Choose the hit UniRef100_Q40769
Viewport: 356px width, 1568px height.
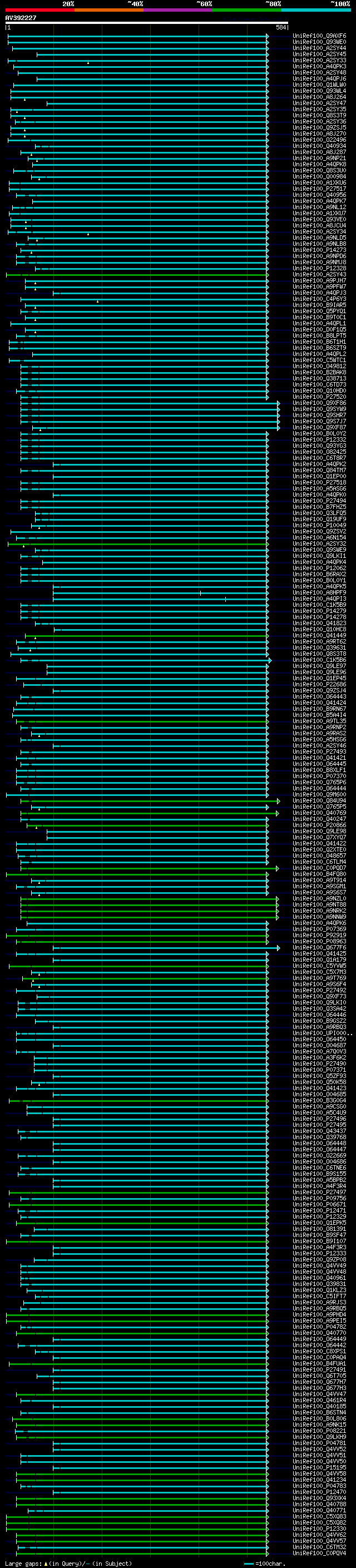tap(319, 813)
